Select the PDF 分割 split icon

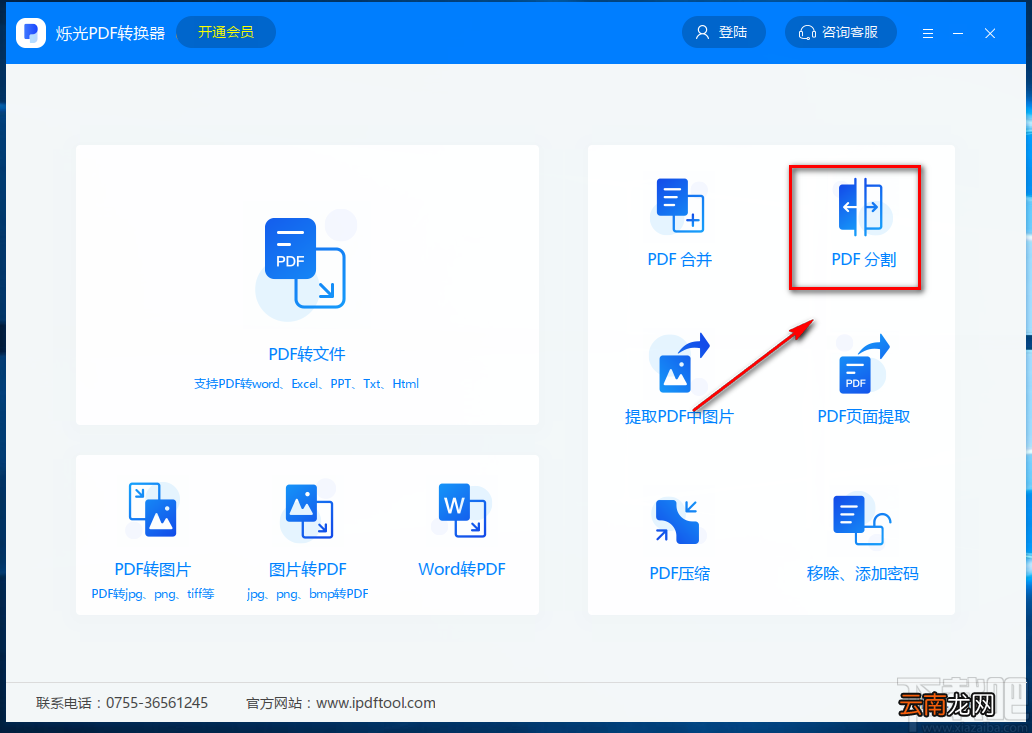click(862, 207)
